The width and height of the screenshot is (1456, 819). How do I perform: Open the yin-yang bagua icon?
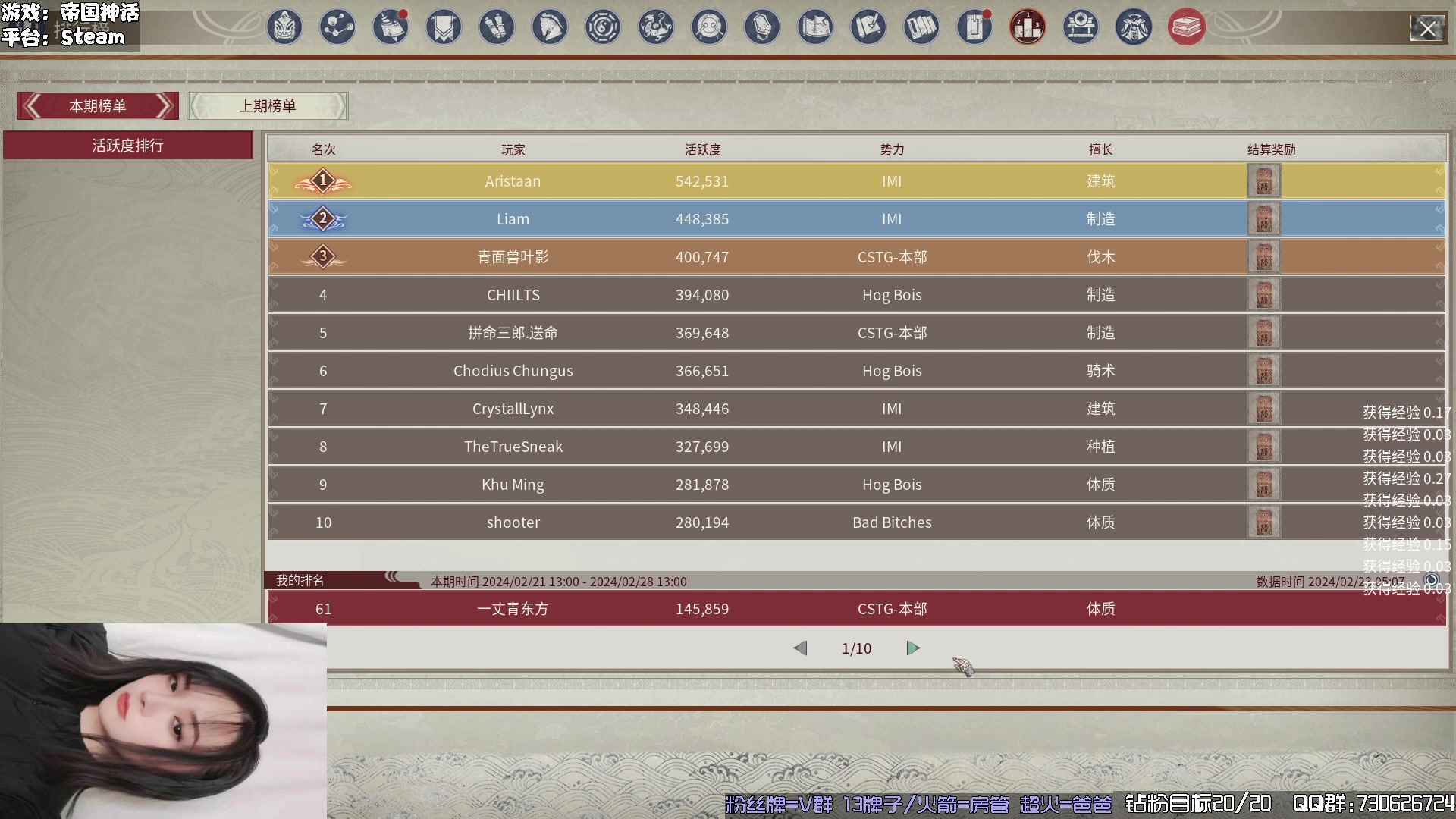(603, 27)
